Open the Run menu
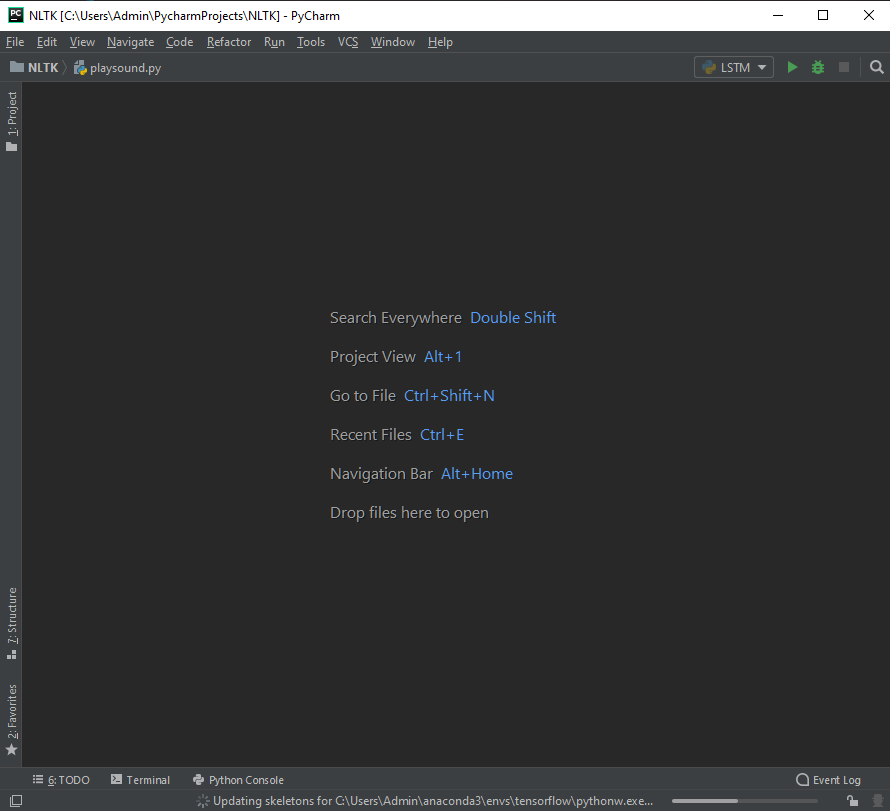Viewport: 890px width, 811px height. coord(274,42)
